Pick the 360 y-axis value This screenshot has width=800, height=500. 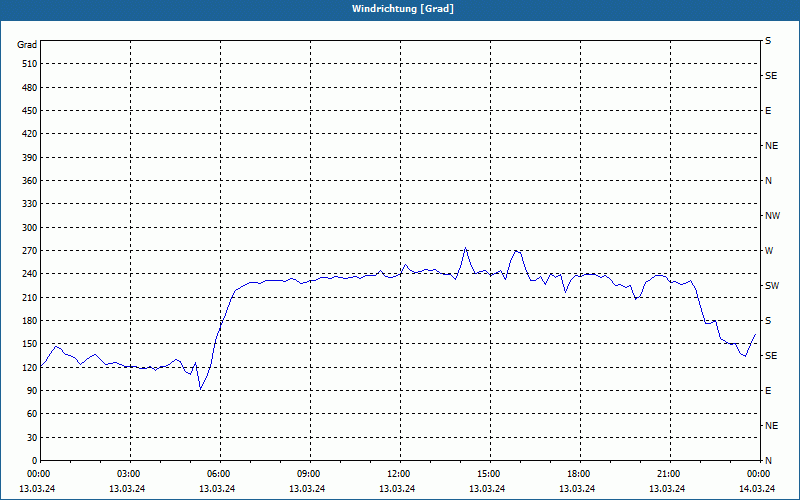(x=30, y=181)
